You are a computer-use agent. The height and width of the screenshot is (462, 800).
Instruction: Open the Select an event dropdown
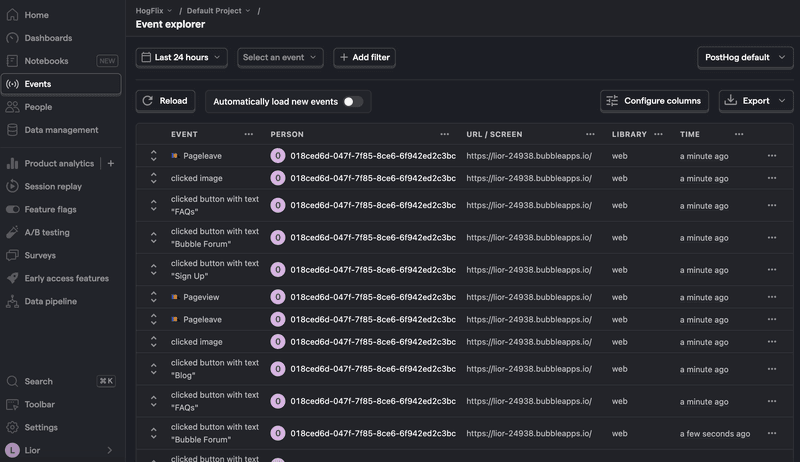point(280,57)
